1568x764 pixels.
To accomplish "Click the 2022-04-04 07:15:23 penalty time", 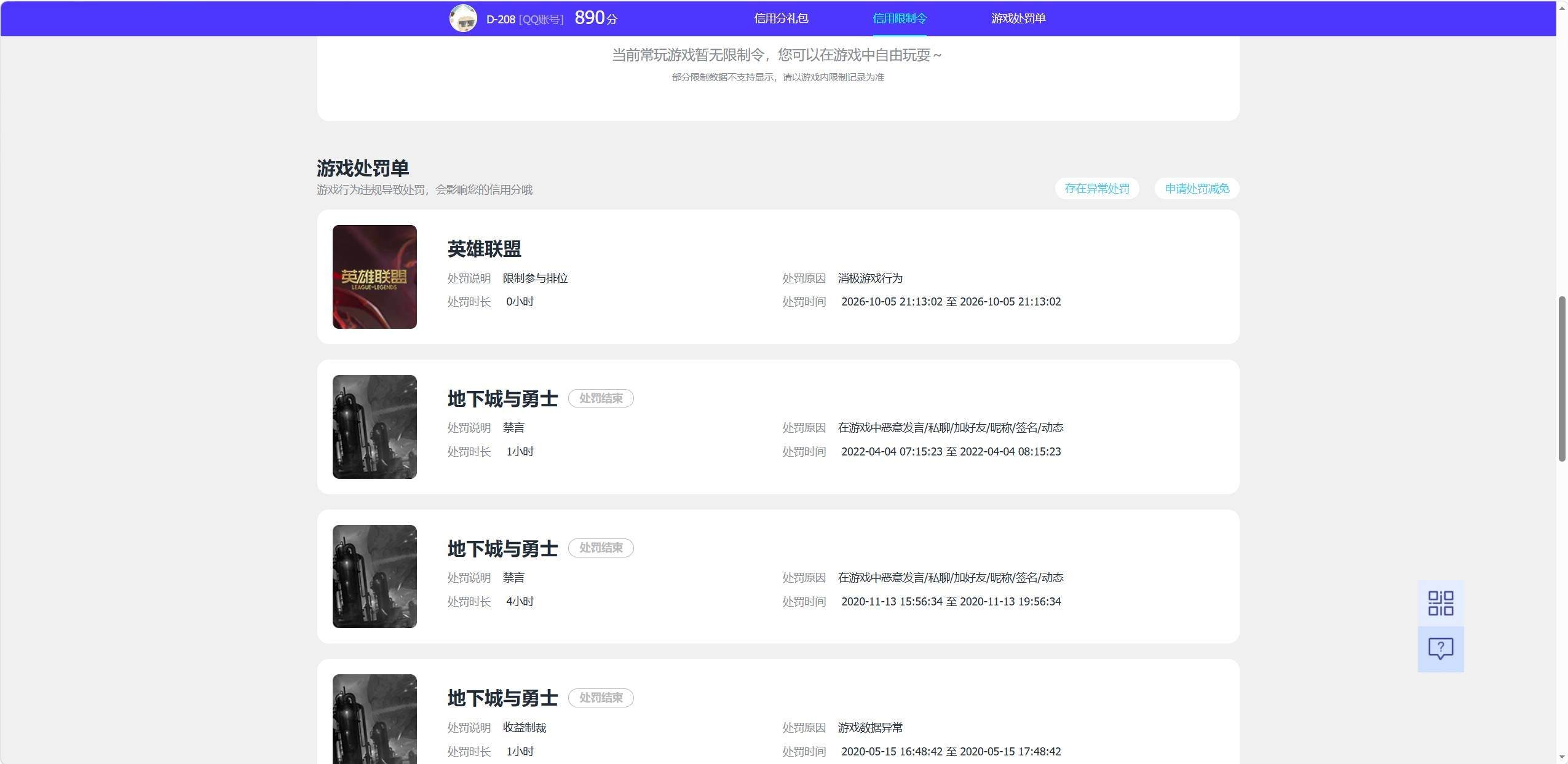I will coord(951,452).
